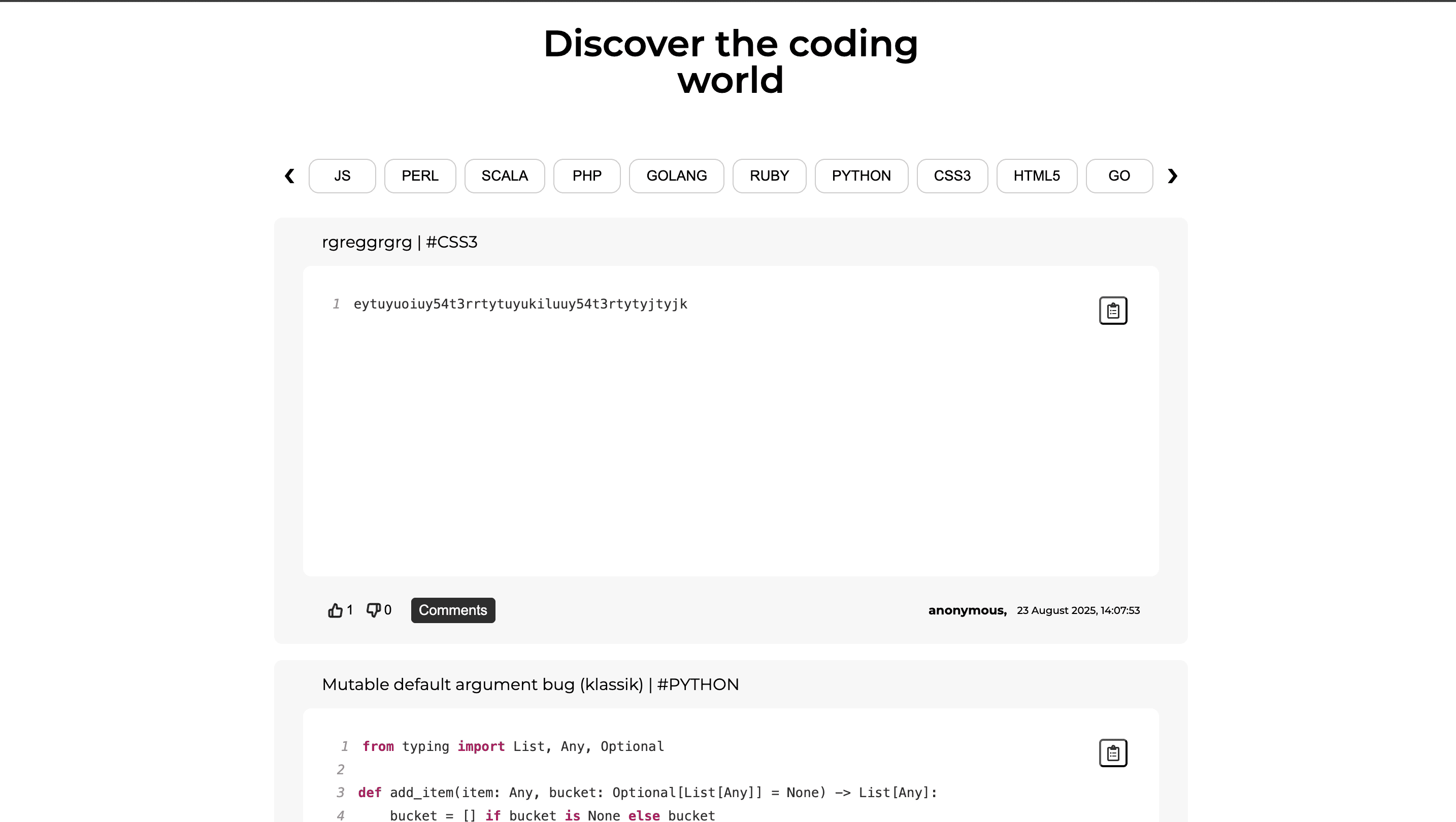Copy the Python snippet code to clipboard
The width and height of the screenshot is (1456, 822).
[1113, 752]
